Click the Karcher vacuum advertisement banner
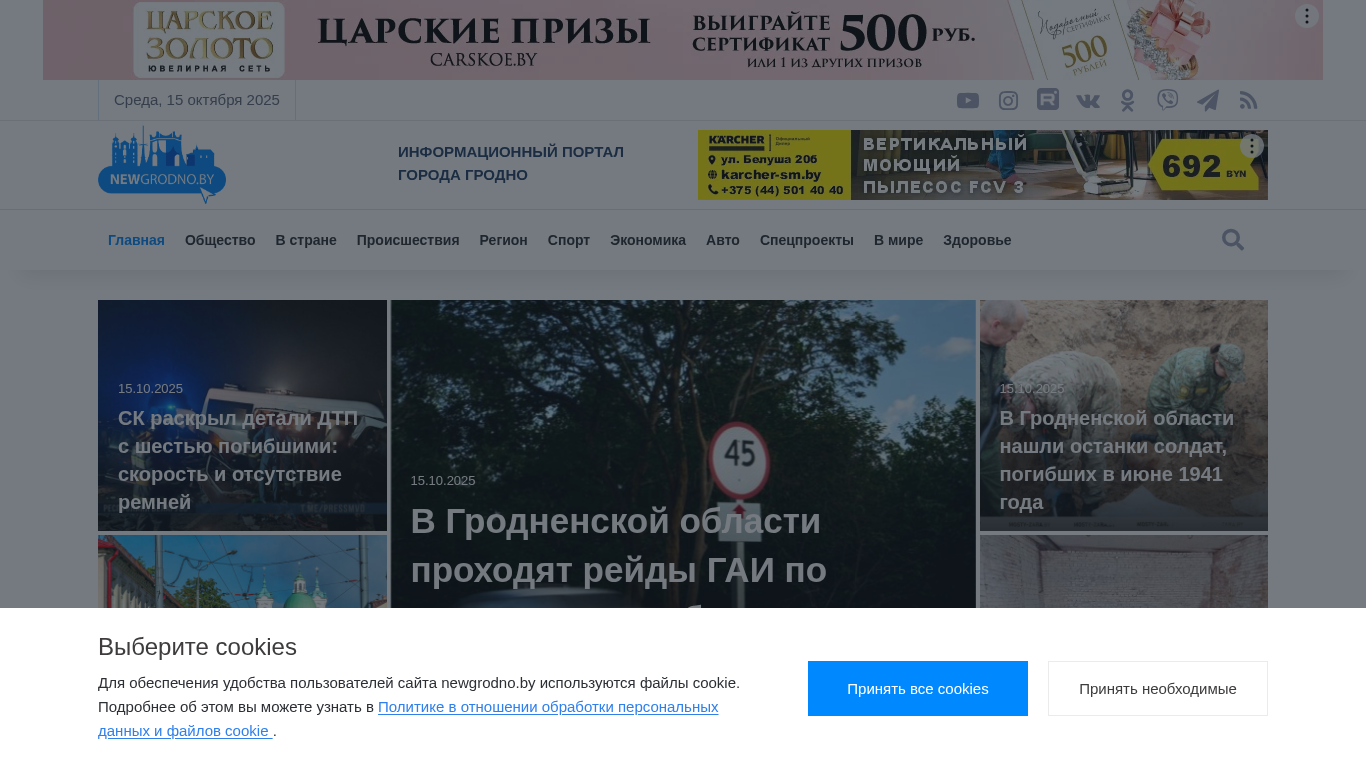Image resolution: width=1366 pixels, height=768 pixels. click(x=983, y=165)
